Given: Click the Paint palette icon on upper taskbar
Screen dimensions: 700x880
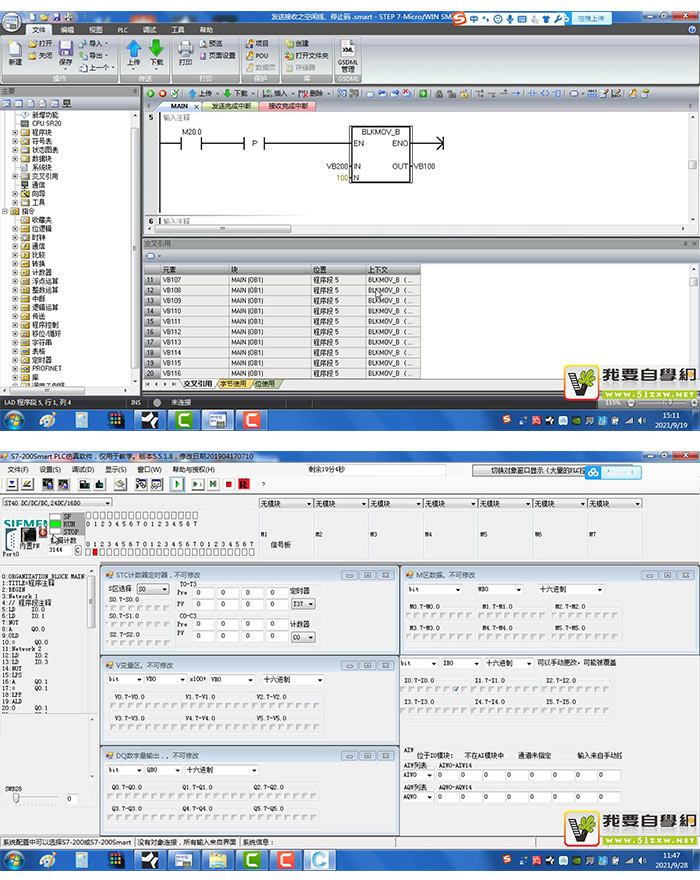Looking at the screenshot, I should 48,420.
